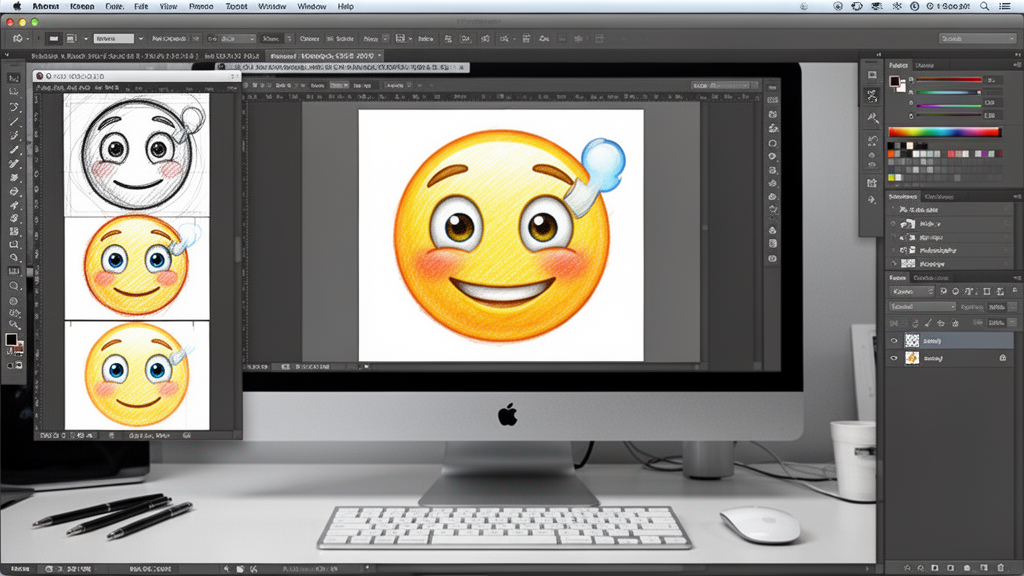Toggle the lock position move icon in Layers
Image resolution: width=1024 pixels, height=576 pixels.
click(941, 323)
